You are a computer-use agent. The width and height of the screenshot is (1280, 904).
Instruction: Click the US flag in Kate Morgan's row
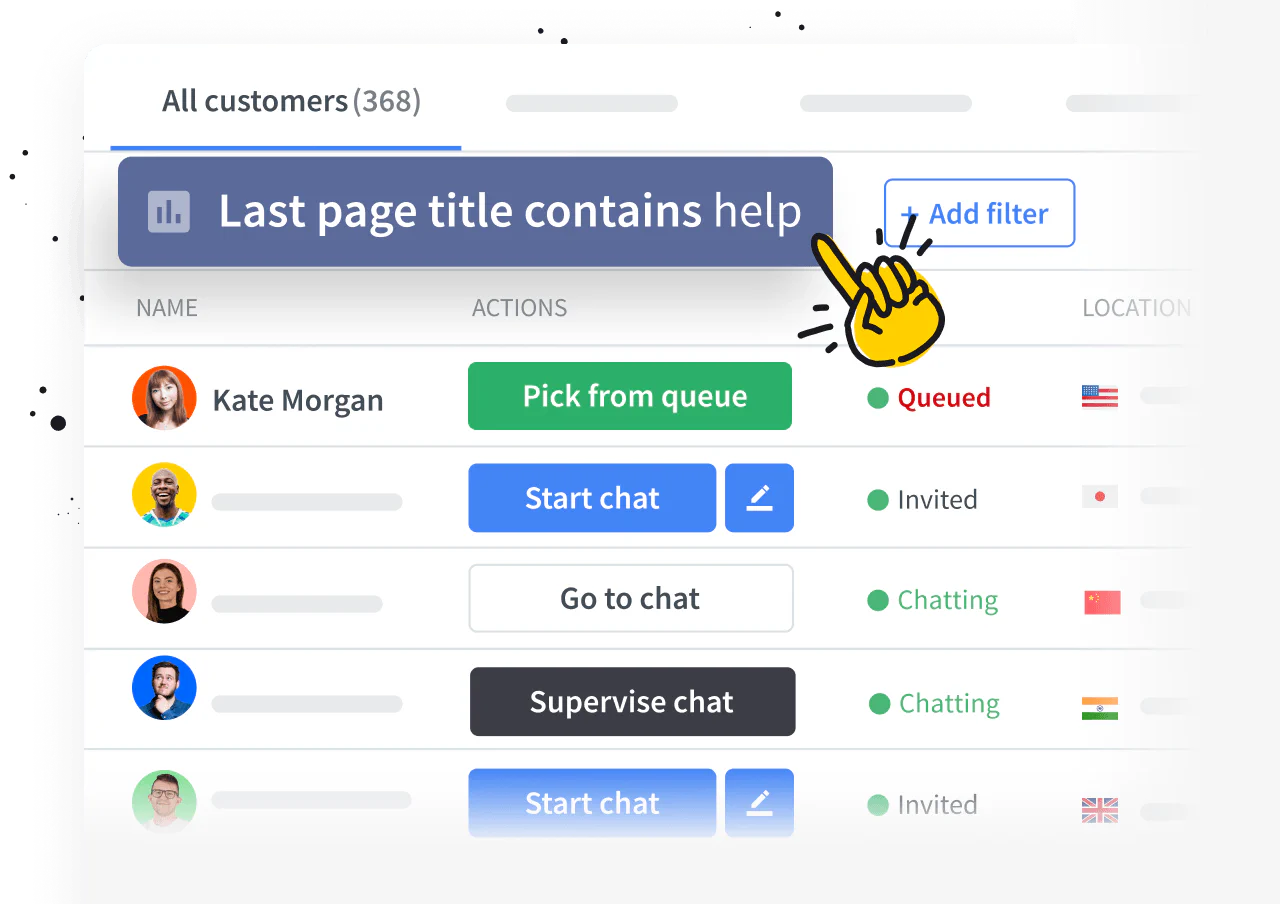click(1099, 395)
